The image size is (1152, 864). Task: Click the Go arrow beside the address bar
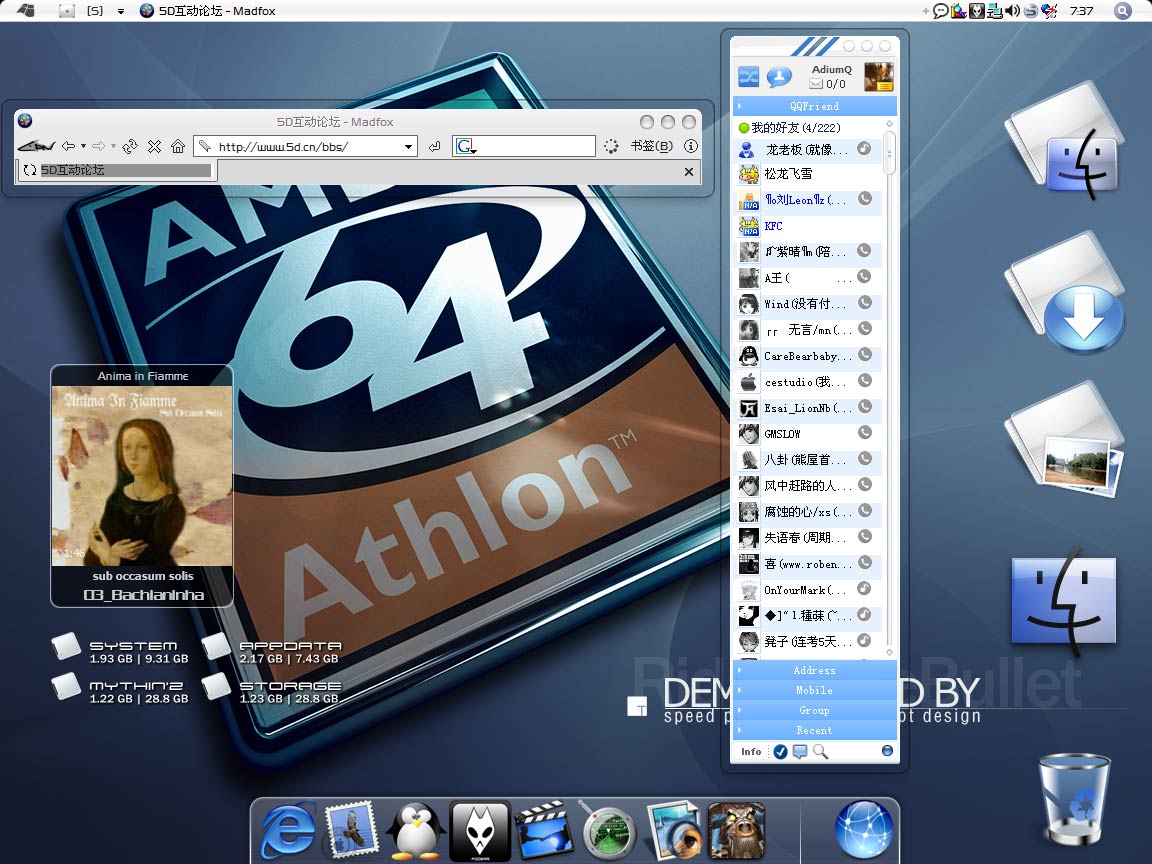click(434, 146)
